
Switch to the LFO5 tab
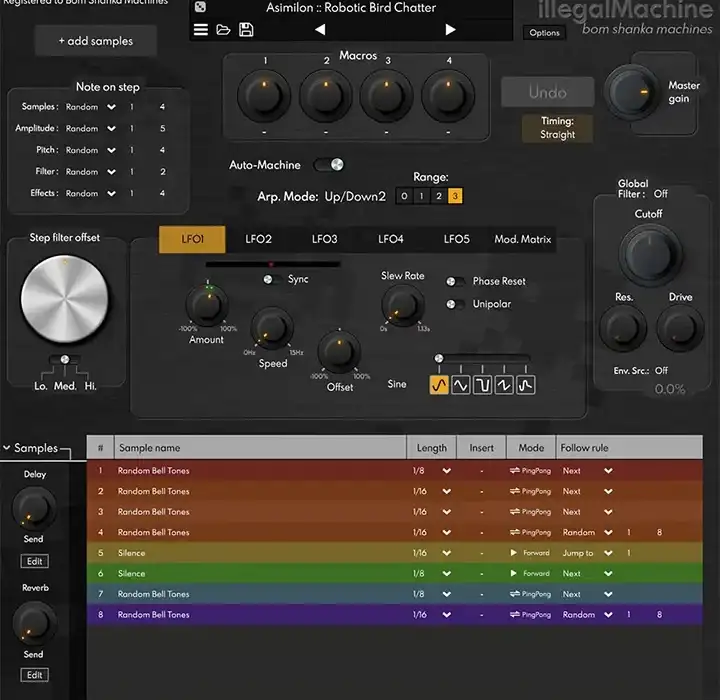coord(457,239)
